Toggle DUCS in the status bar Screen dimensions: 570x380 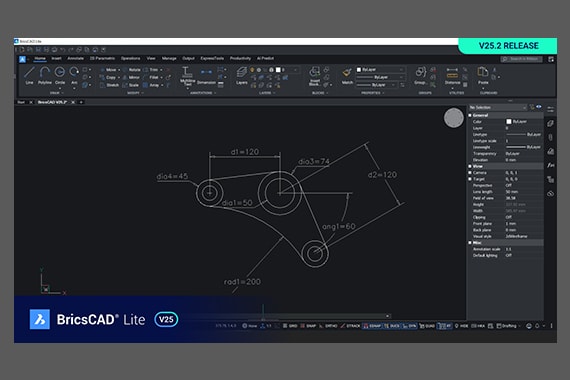pyautogui.click(x=392, y=326)
